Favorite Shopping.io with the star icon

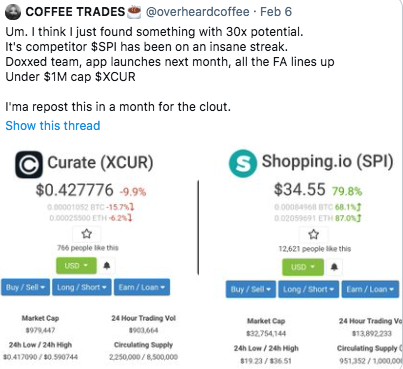[x=313, y=234]
